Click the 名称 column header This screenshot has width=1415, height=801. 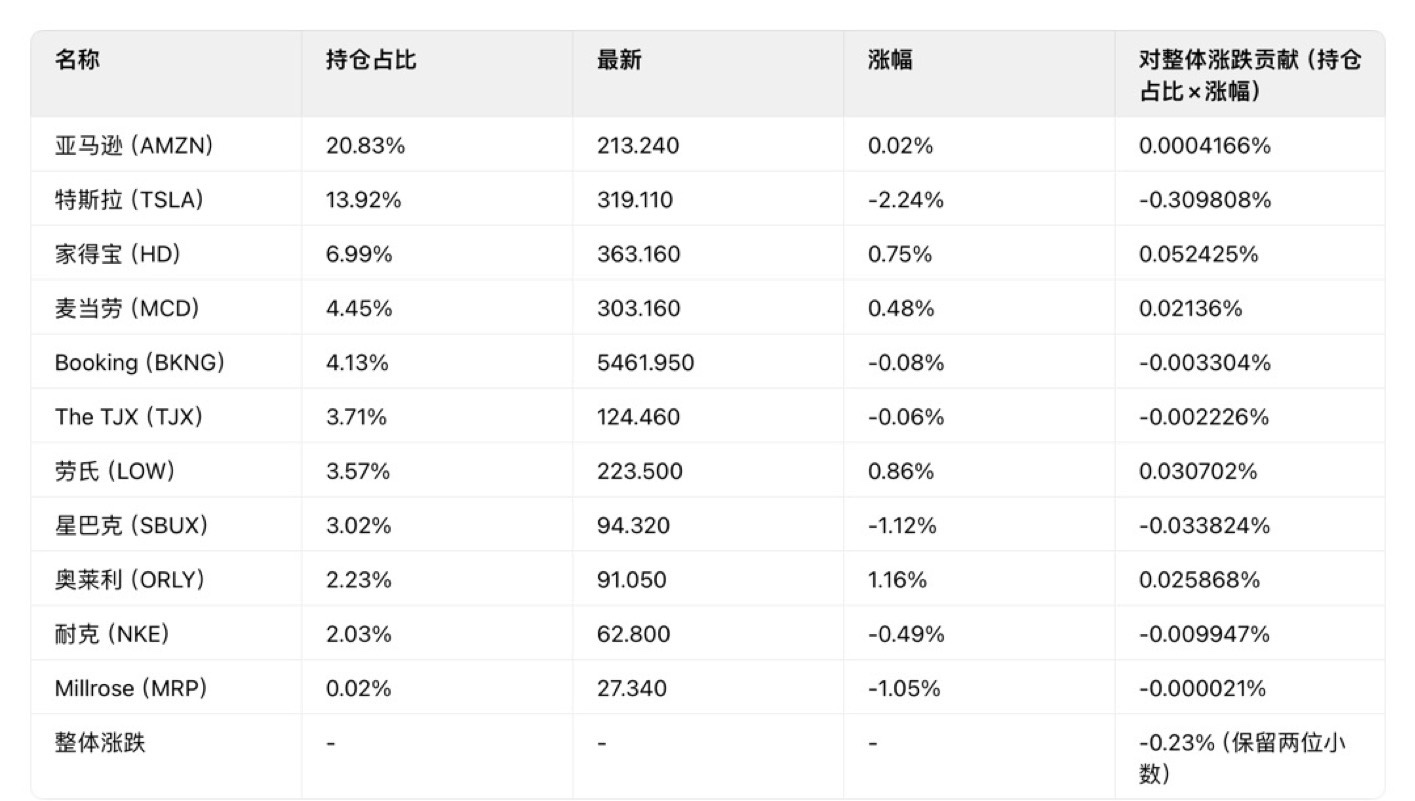77,60
